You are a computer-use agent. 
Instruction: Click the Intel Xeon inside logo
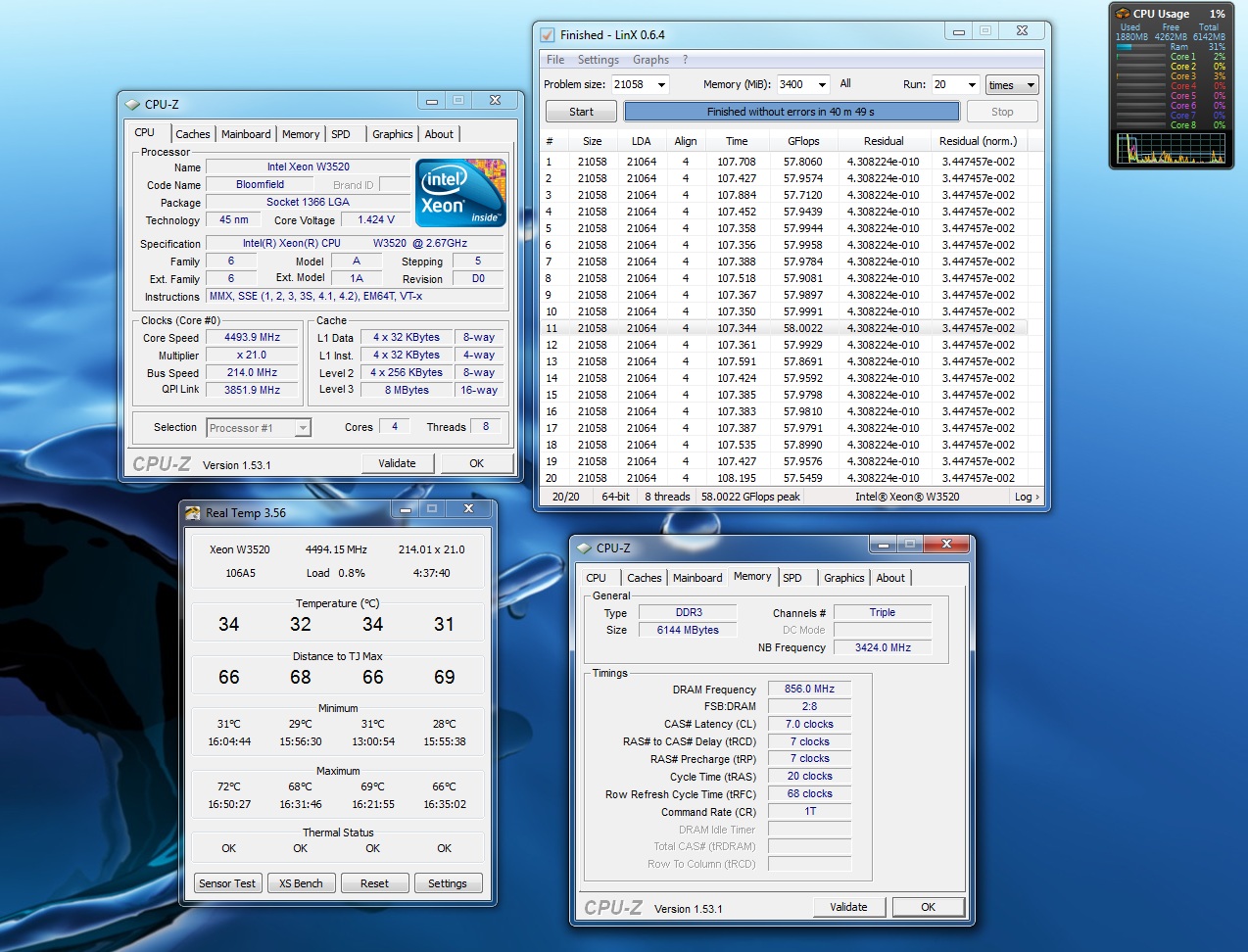[460, 193]
